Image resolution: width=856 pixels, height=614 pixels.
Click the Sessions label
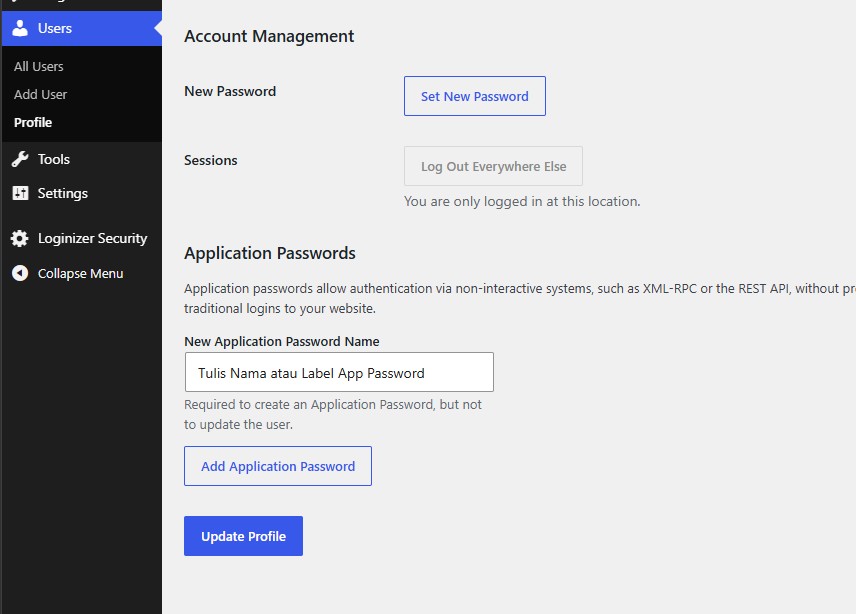211,160
